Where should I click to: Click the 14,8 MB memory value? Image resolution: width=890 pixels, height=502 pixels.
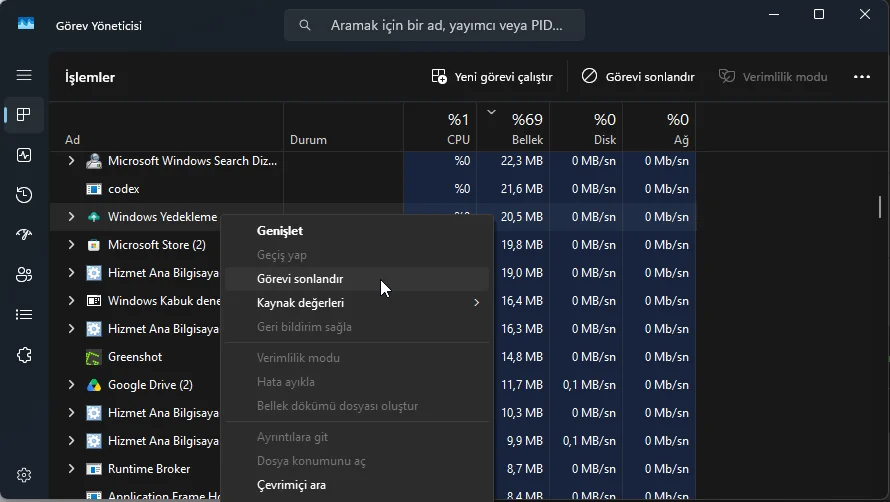tap(522, 357)
